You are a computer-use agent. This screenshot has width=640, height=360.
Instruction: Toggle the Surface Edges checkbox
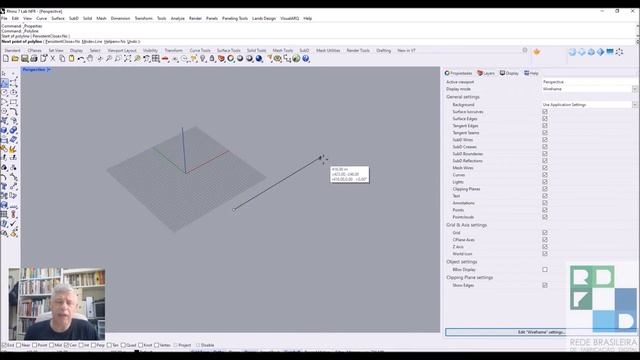pos(545,119)
